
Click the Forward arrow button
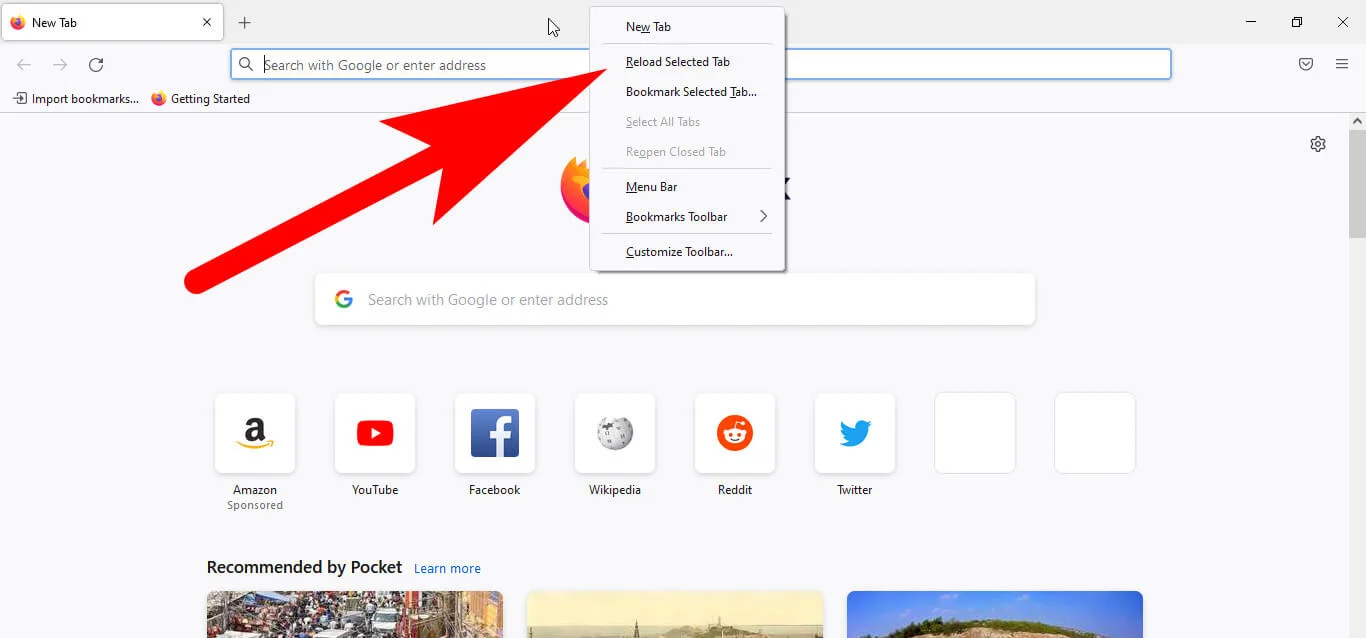(x=60, y=65)
